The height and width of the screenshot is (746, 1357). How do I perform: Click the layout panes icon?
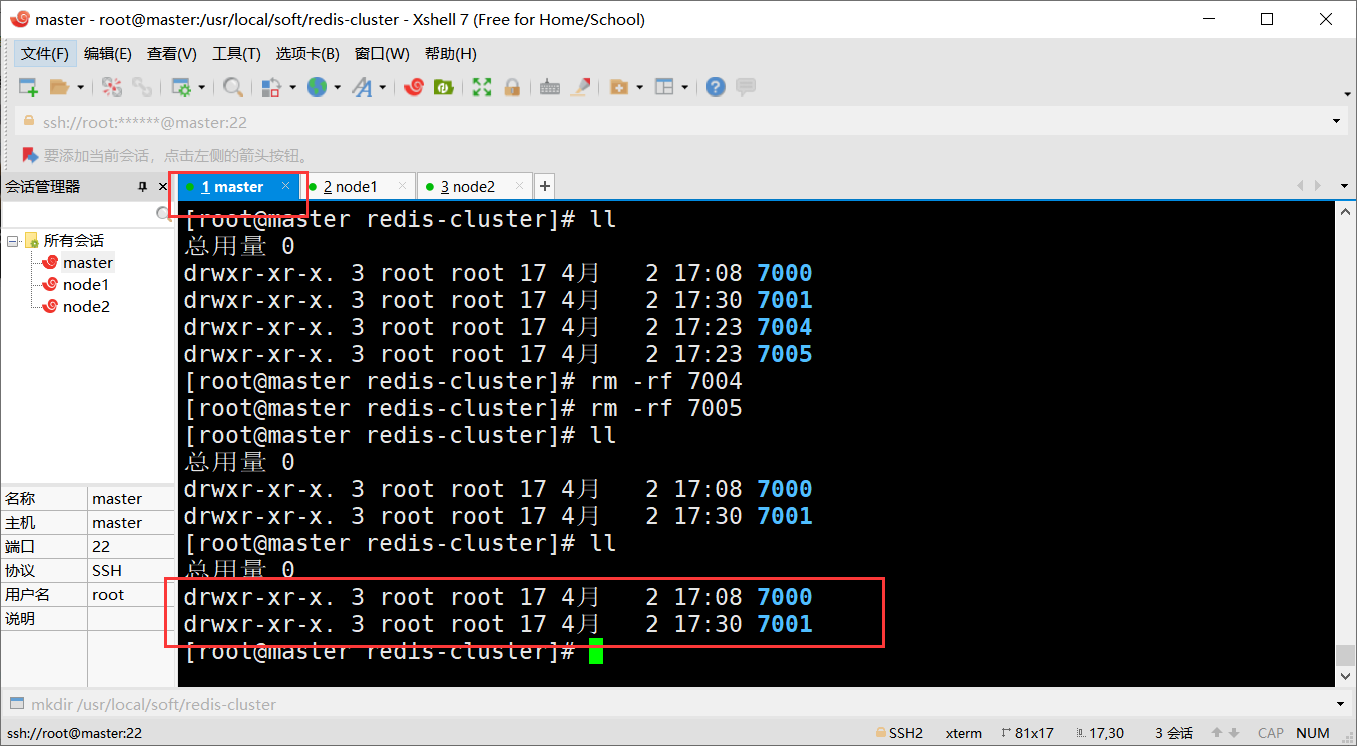click(x=664, y=87)
